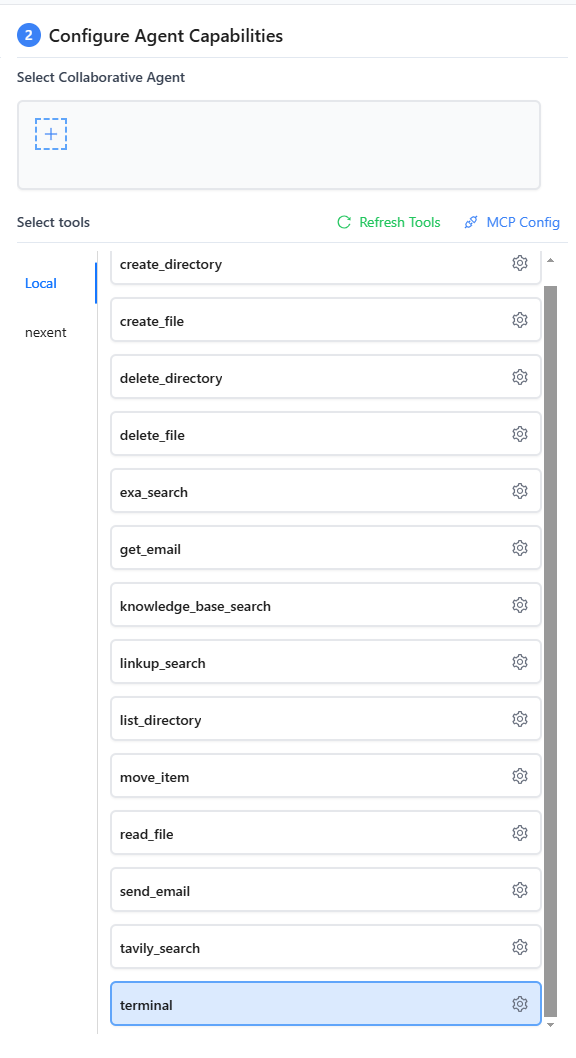576x1058 pixels.
Task: Open settings for knowledge_base_search tool
Action: (519, 604)
